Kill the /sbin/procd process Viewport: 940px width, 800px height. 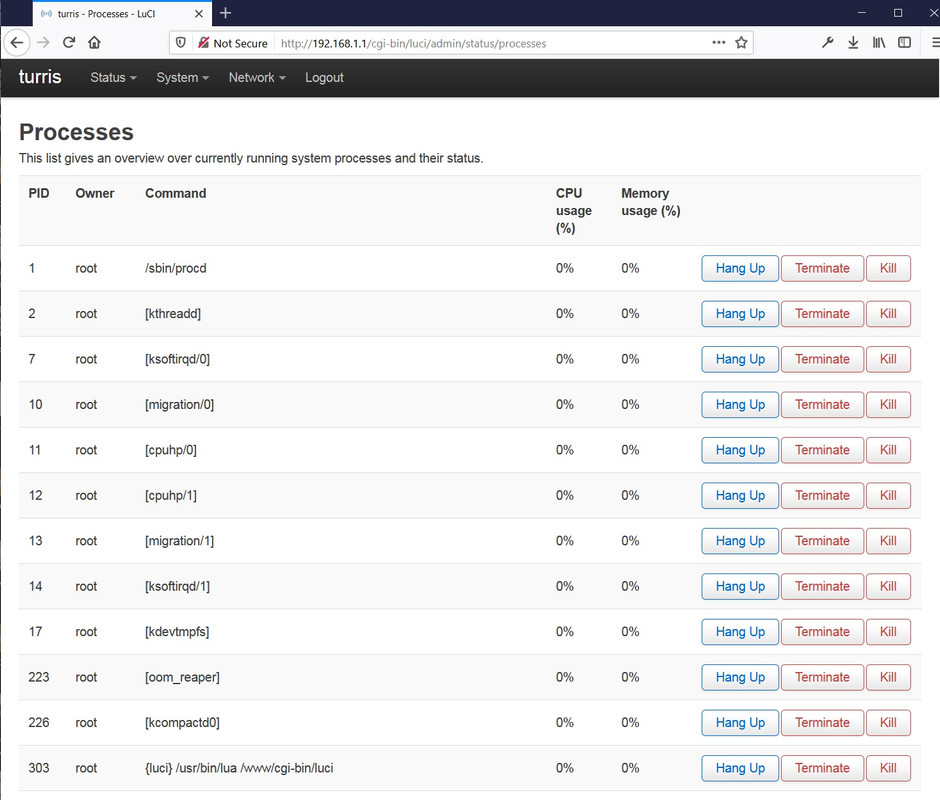888,268
